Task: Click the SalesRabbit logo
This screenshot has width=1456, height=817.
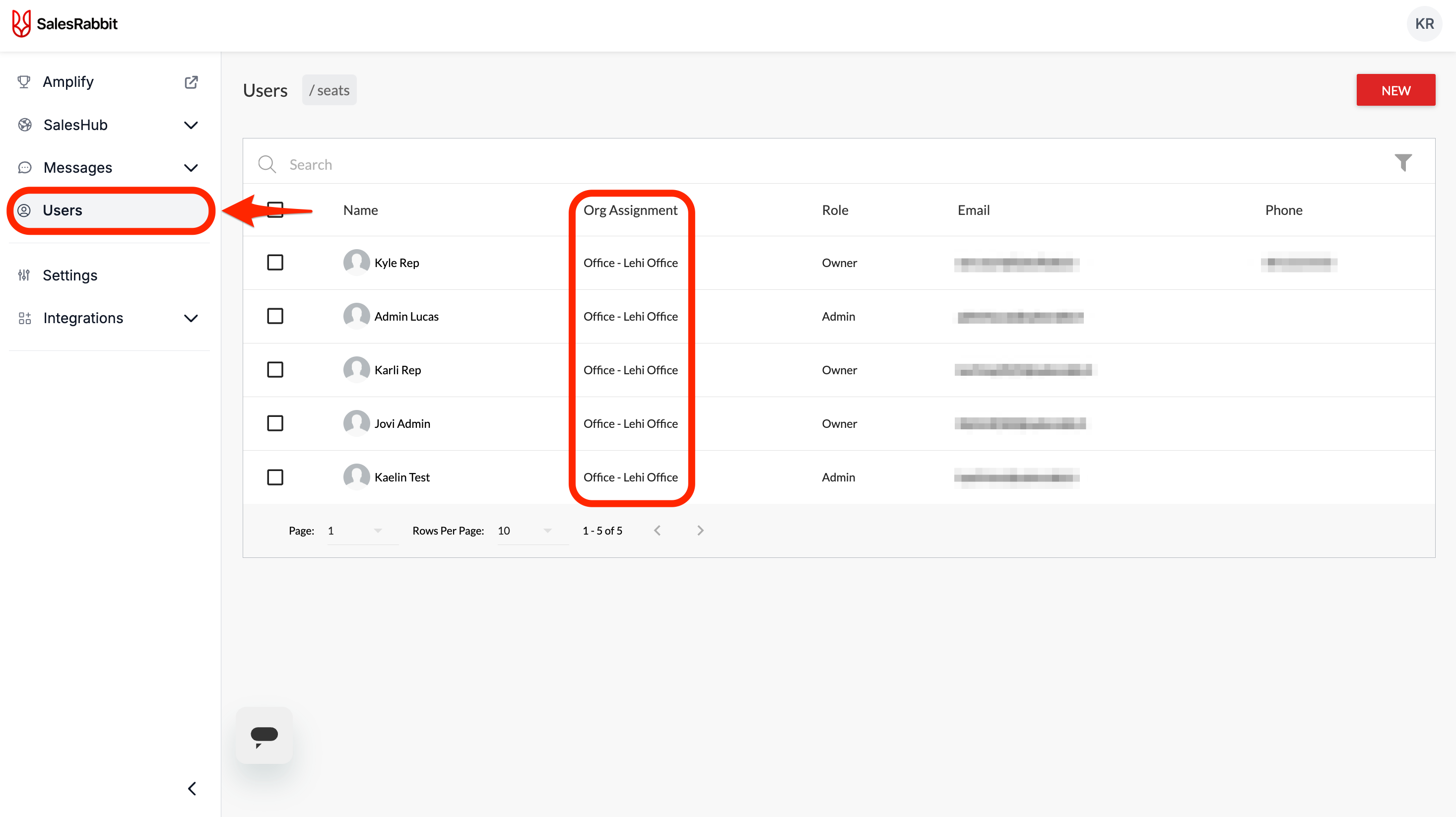Action: [x=65, y=24]
